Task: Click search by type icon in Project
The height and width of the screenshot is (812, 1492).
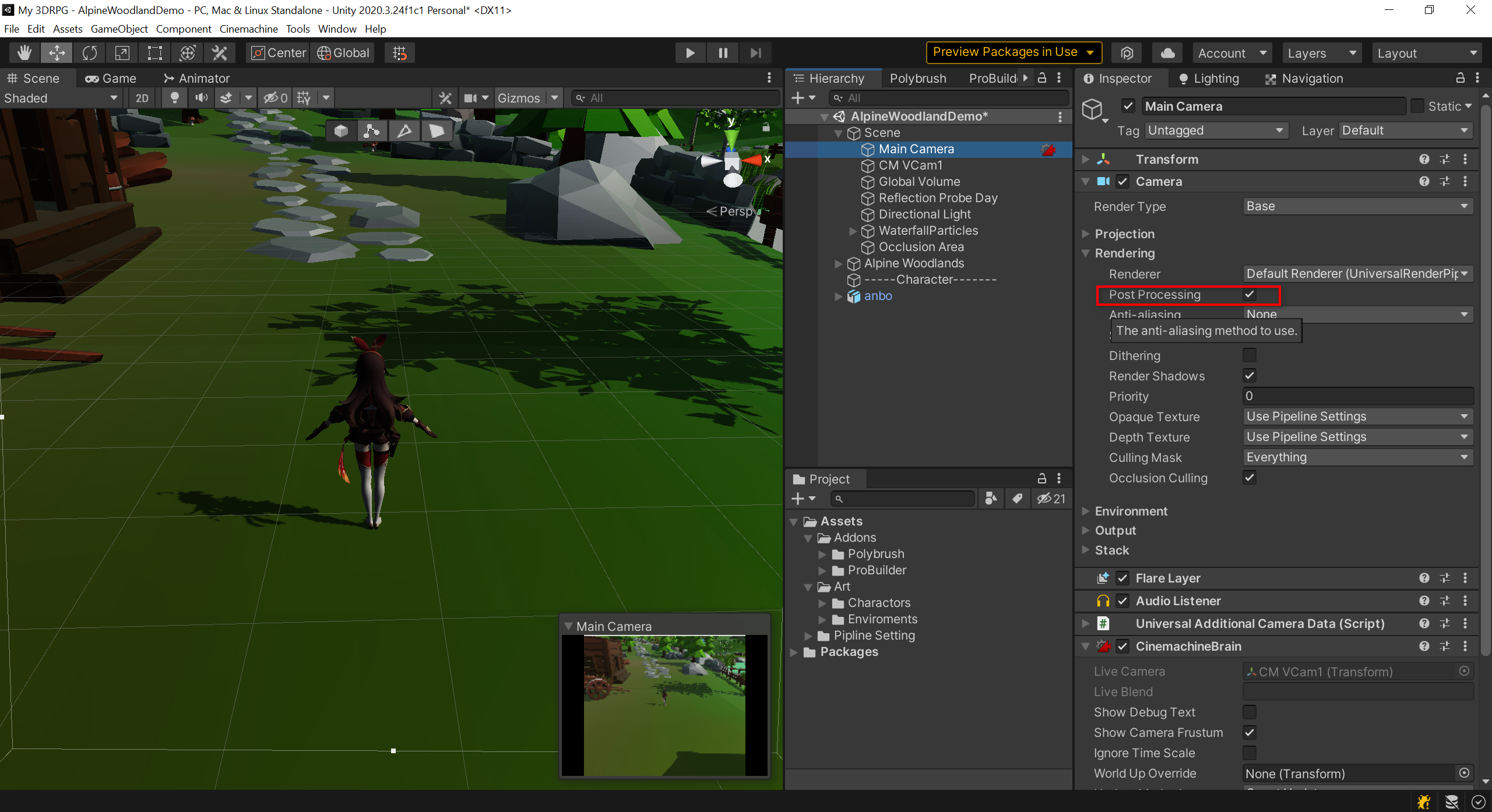Action: click(991, 499)
